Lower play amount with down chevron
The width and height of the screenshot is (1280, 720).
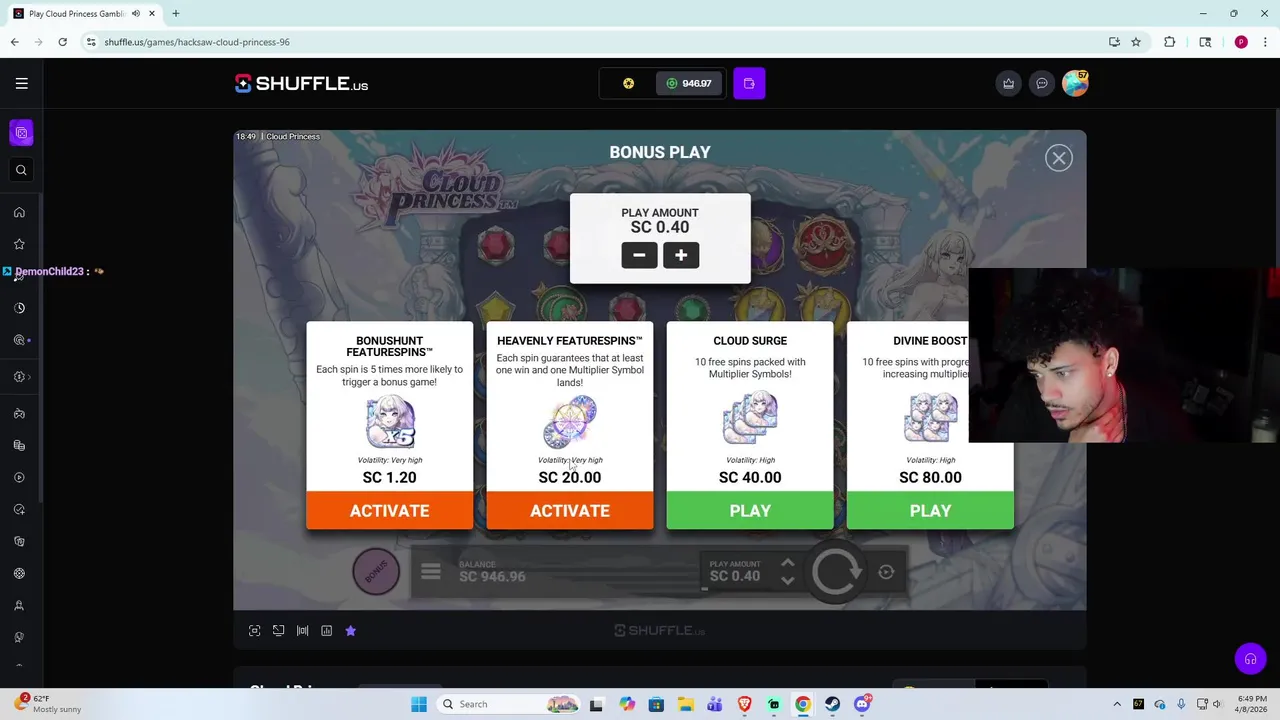(x=787, y=581)
